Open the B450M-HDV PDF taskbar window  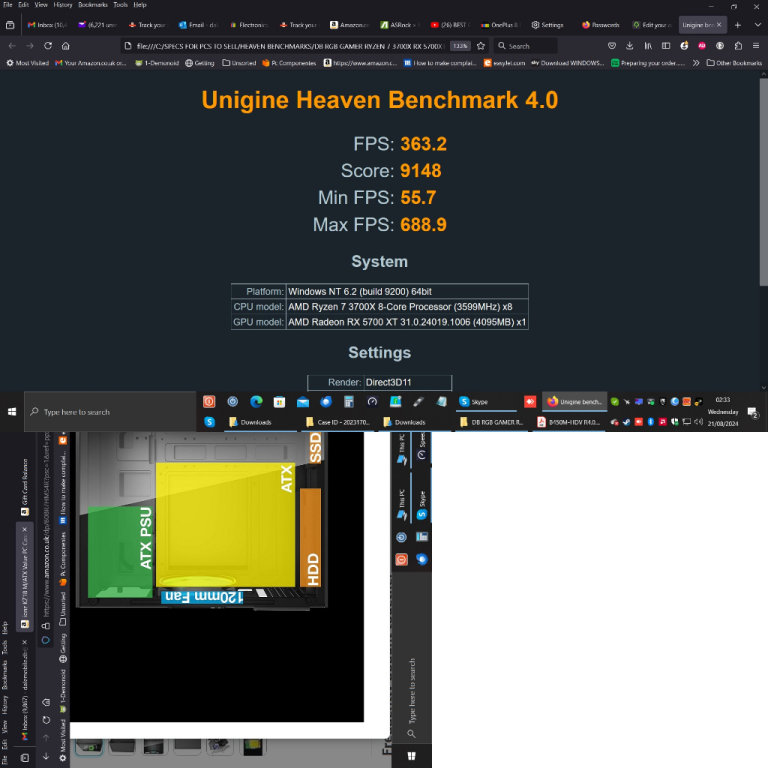coord(569,422)
